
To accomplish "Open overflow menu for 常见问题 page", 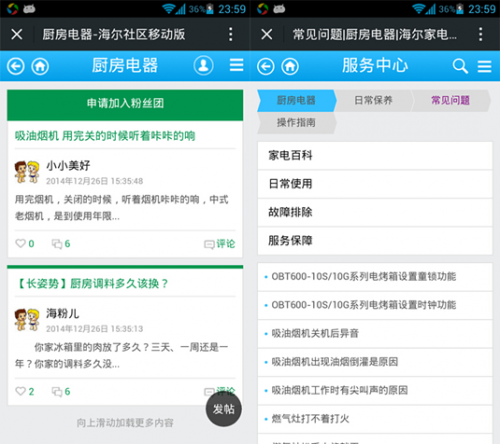I will (480, 34).
